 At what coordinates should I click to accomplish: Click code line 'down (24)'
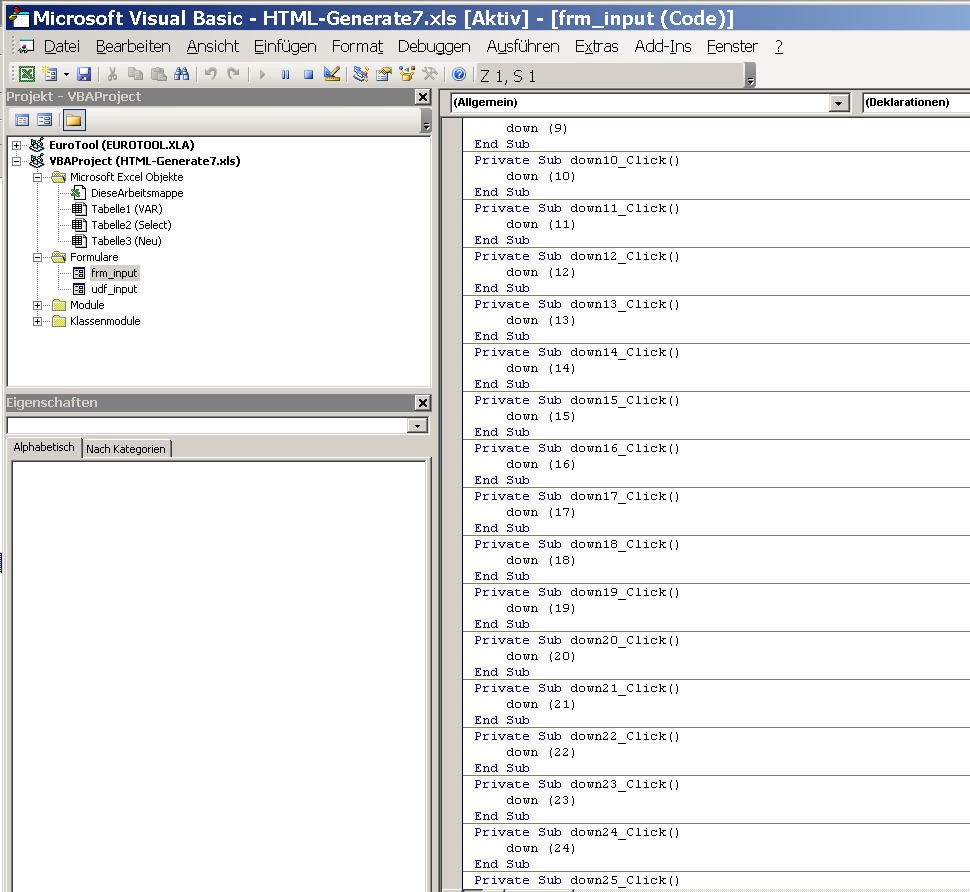(x=541, y=848)
